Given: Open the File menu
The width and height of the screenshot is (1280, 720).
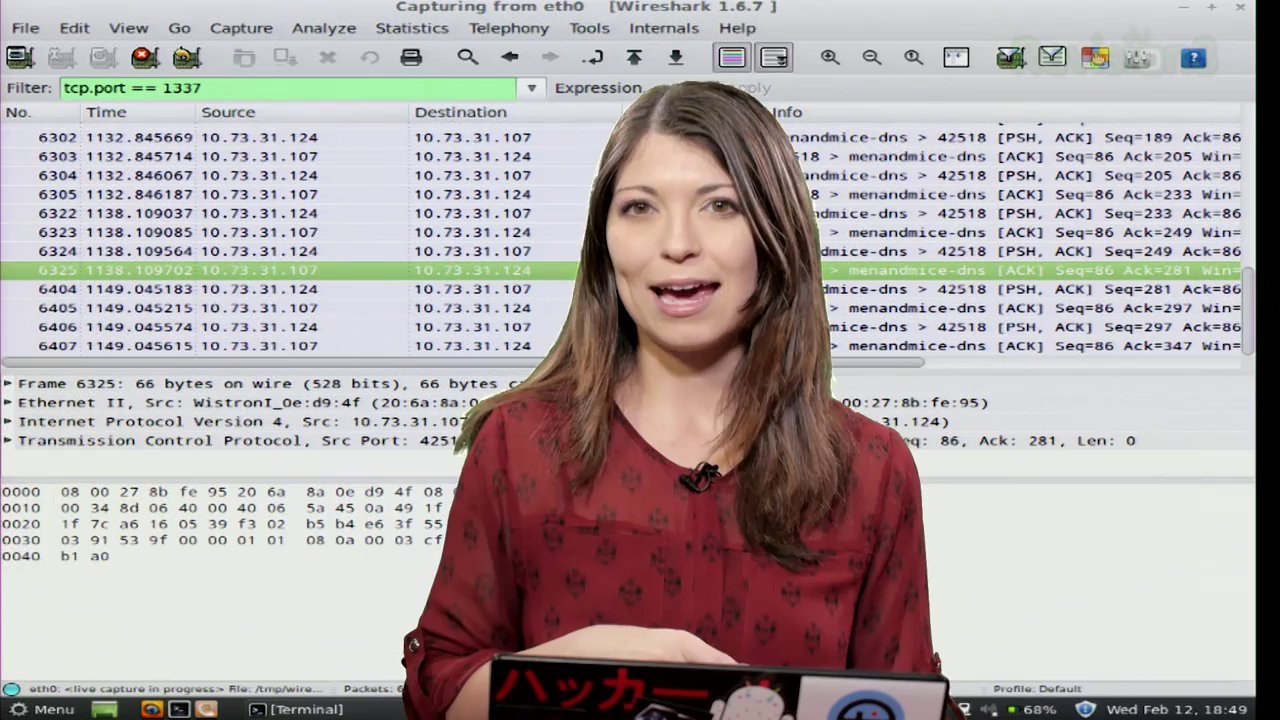Looking at the screenshot, I should tap(25, 28).
